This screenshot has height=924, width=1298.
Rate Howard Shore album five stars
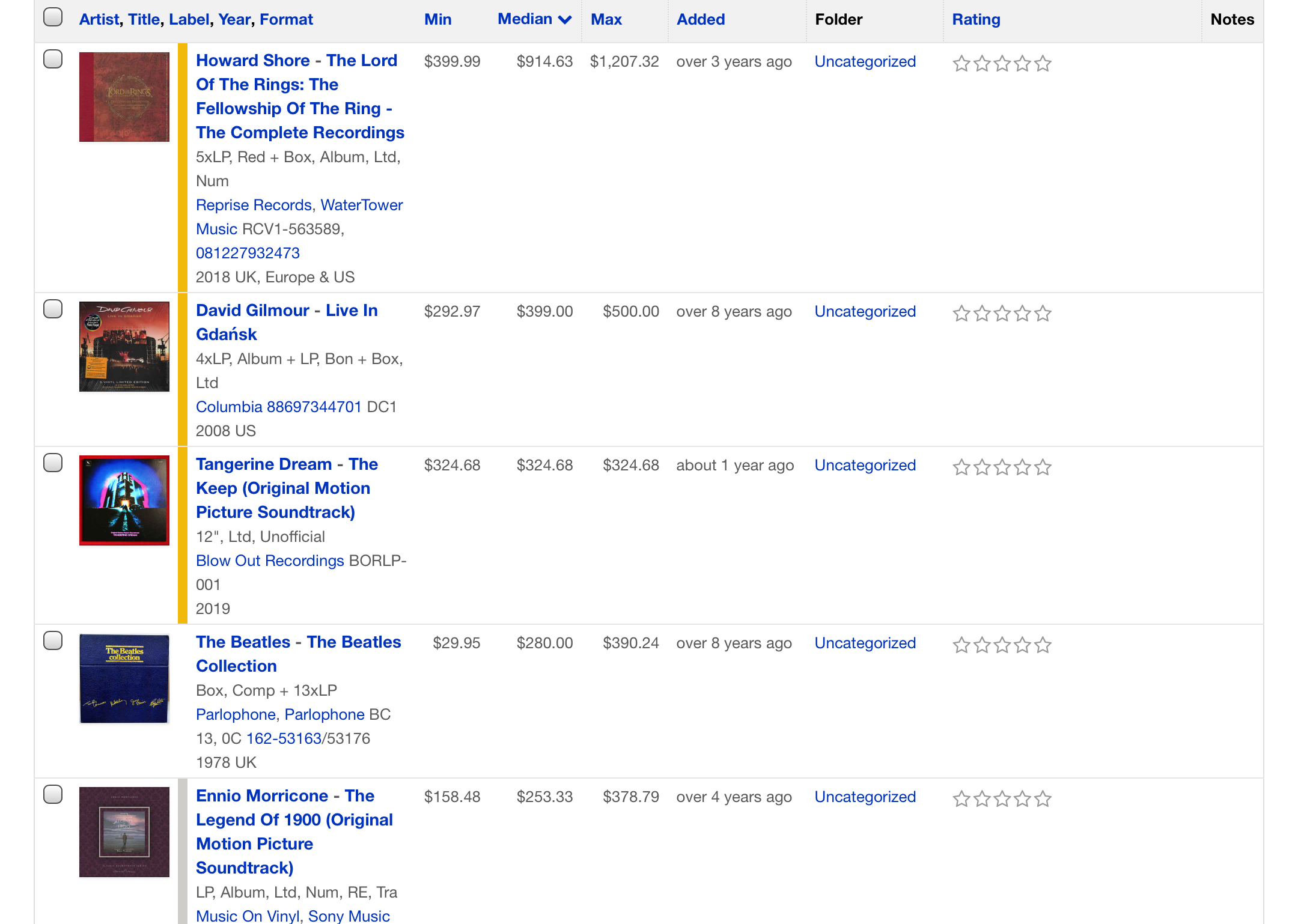tap(1043, 63)
